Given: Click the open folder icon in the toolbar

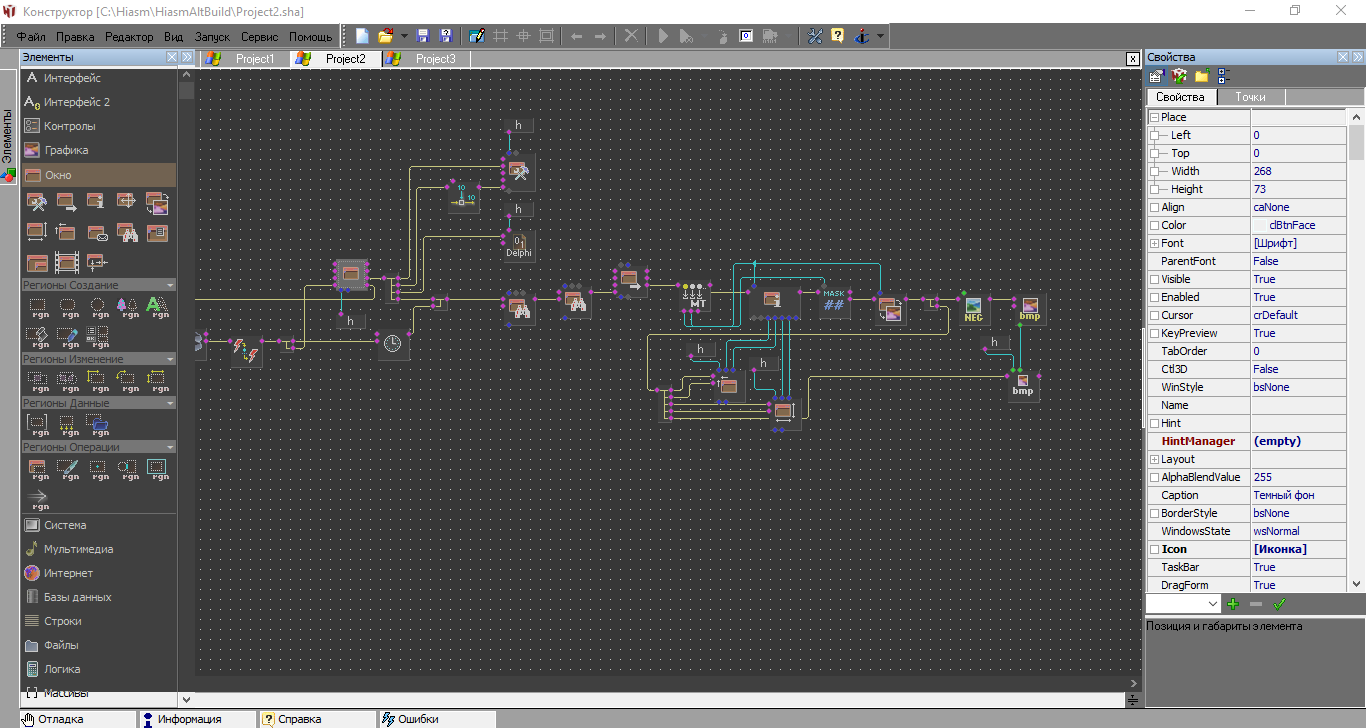Looking at the screenshot, I should click(386, 36).
